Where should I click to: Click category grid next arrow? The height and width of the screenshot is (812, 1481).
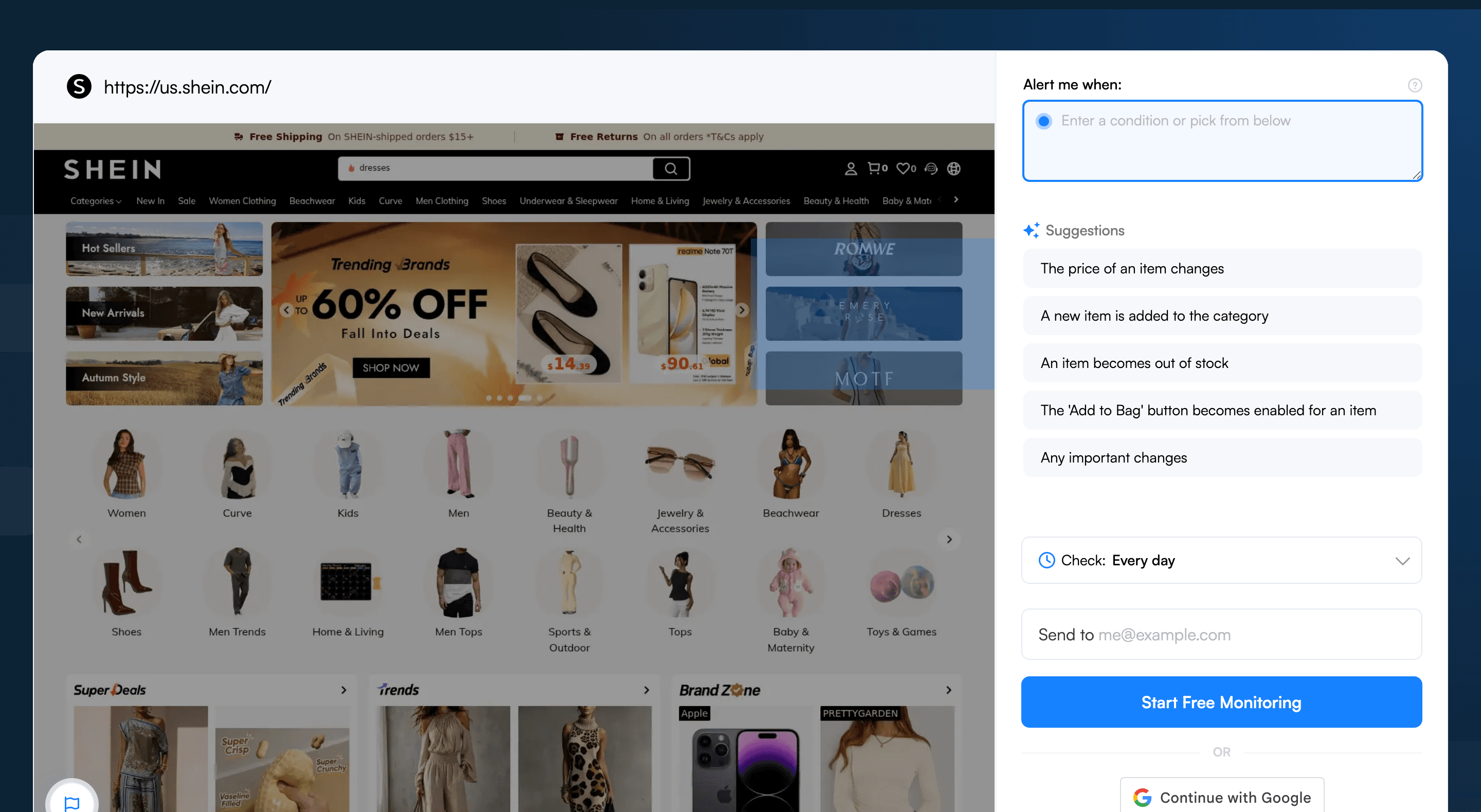coord(949,539)
